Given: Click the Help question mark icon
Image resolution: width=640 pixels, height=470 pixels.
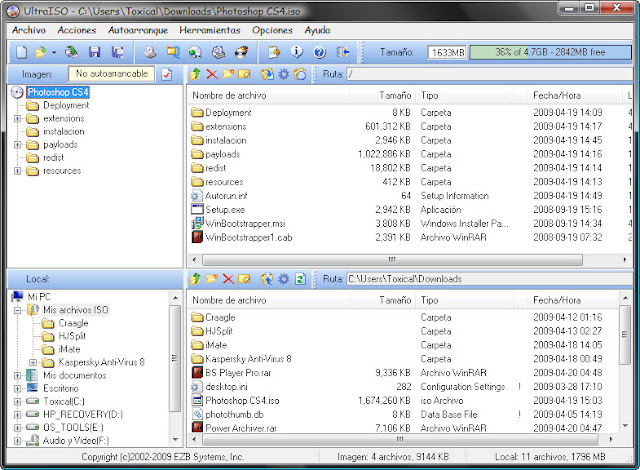Looking at the screenshot, I should click(x=320, y=52).
